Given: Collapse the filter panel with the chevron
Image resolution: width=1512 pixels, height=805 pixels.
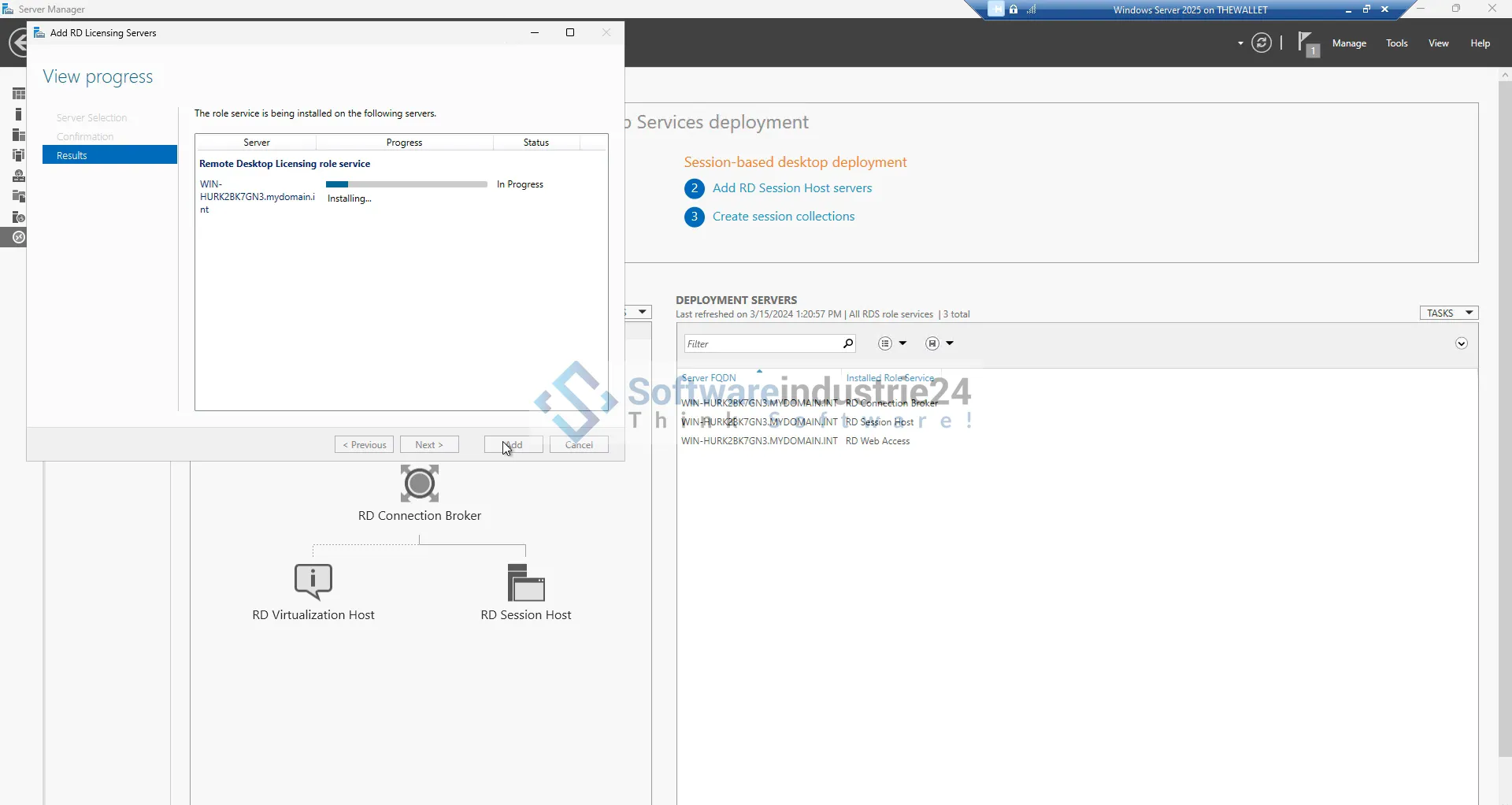Looking at the screenshot, I should tap(1461, 343).
